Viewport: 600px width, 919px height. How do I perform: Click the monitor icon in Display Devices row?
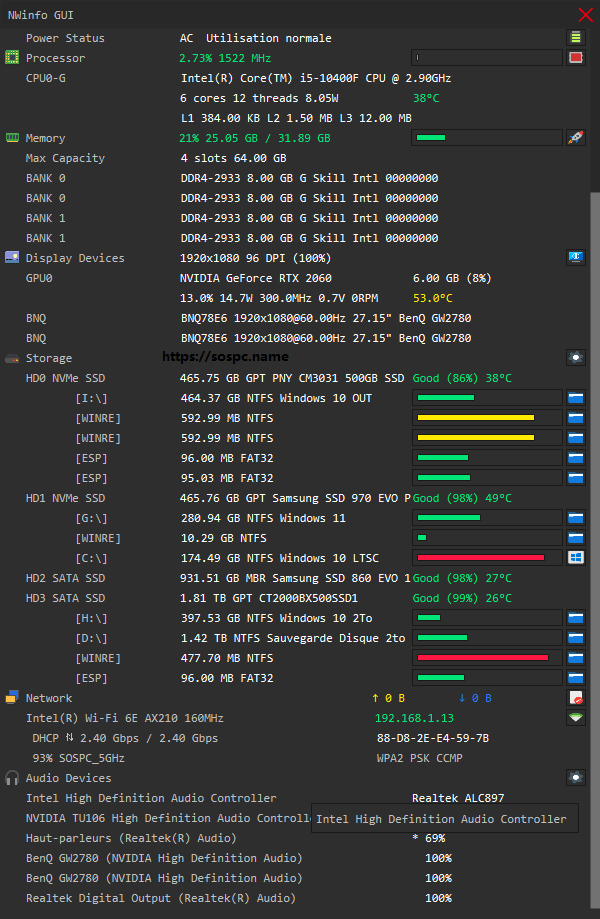575,258
